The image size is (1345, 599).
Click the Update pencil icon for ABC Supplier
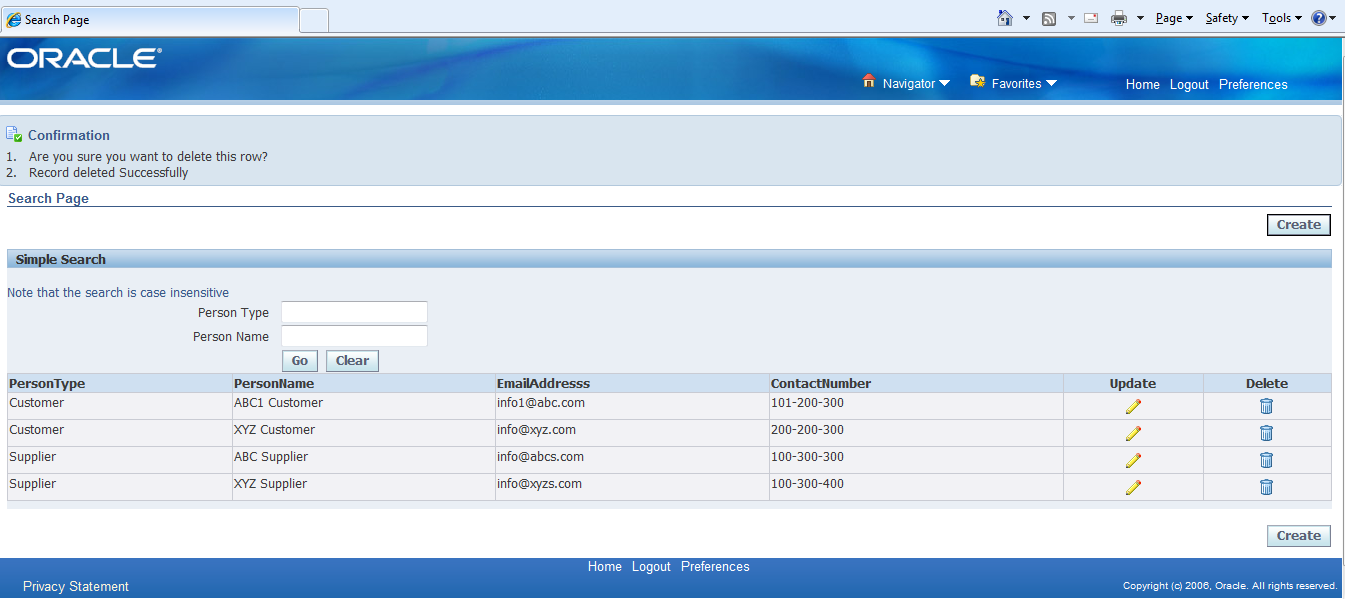1133,460
